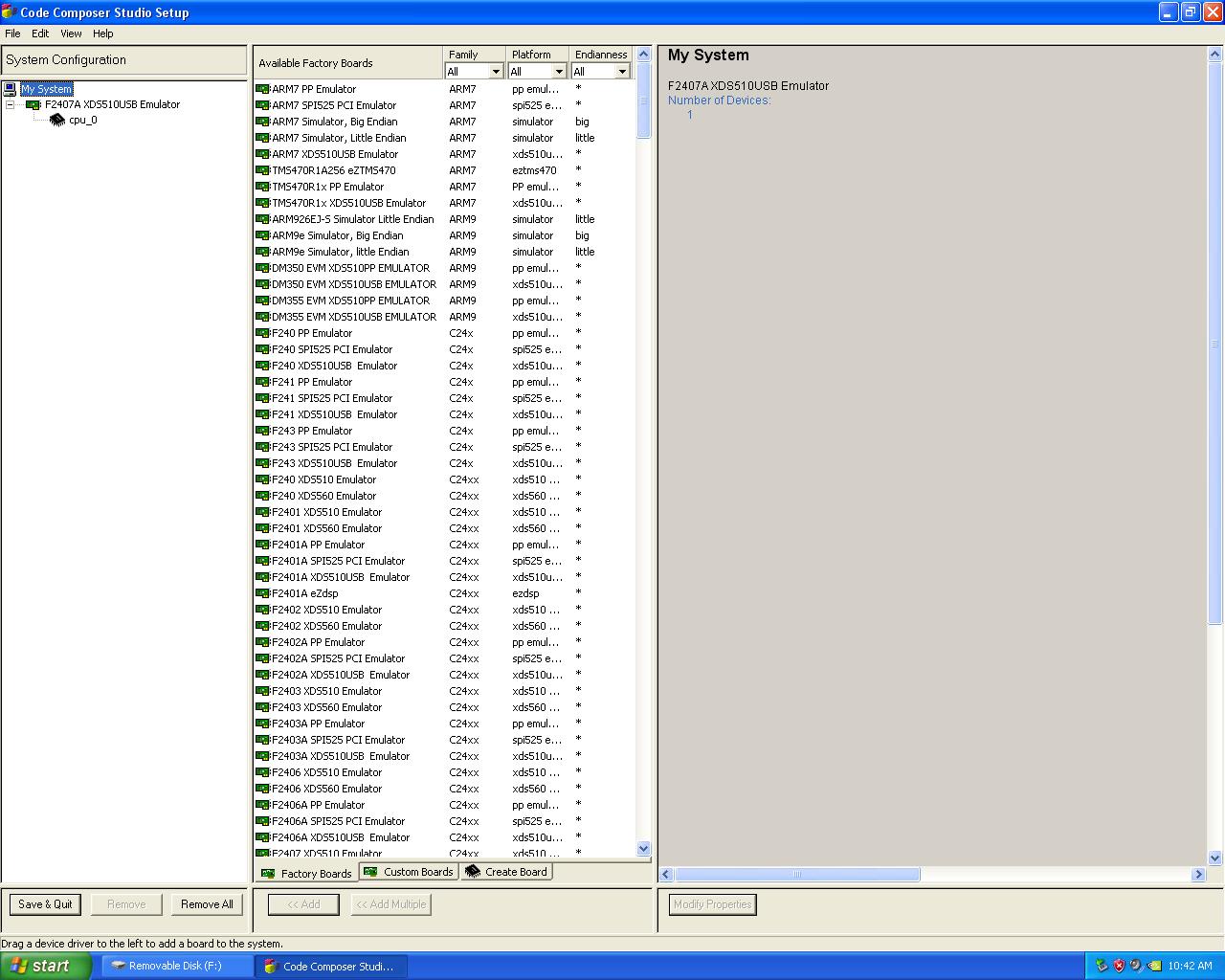Click the DM350 EVM XDS510PP EMULATOR board icon

263,268
